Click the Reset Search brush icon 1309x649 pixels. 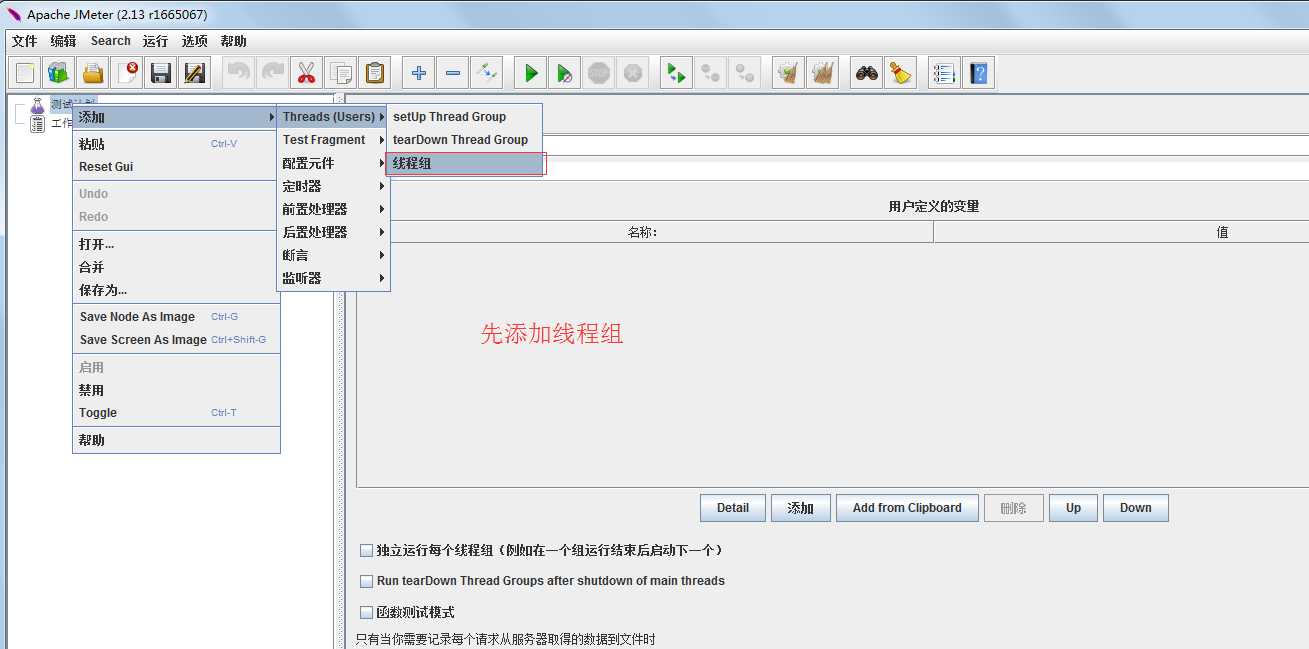(x=901, y=73)
